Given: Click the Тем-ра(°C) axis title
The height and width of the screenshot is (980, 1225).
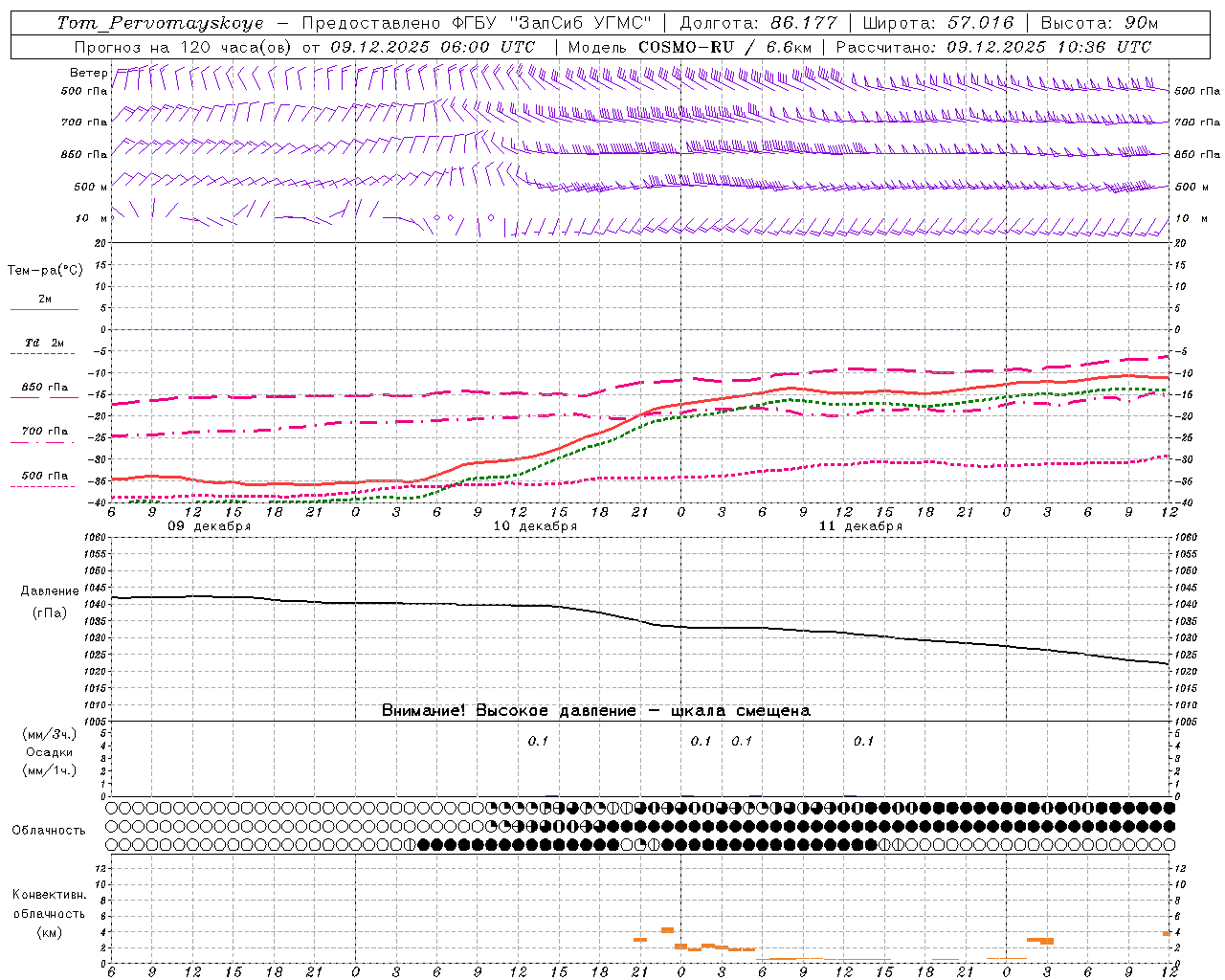Looking at the screenshot, I should point(45,271).
